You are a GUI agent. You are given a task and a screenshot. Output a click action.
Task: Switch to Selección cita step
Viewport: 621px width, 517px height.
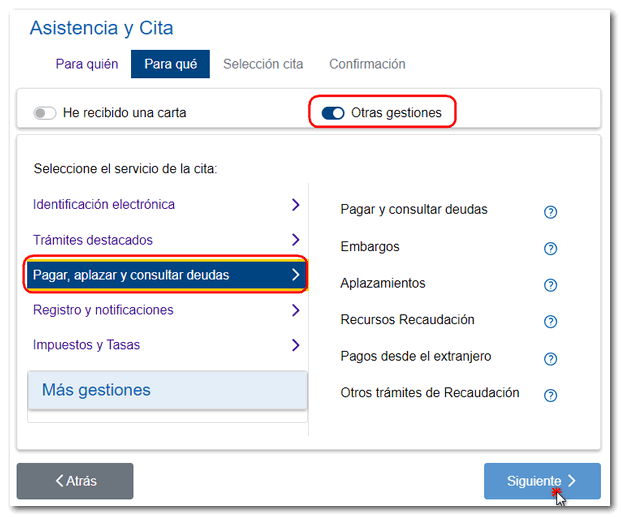263,64
